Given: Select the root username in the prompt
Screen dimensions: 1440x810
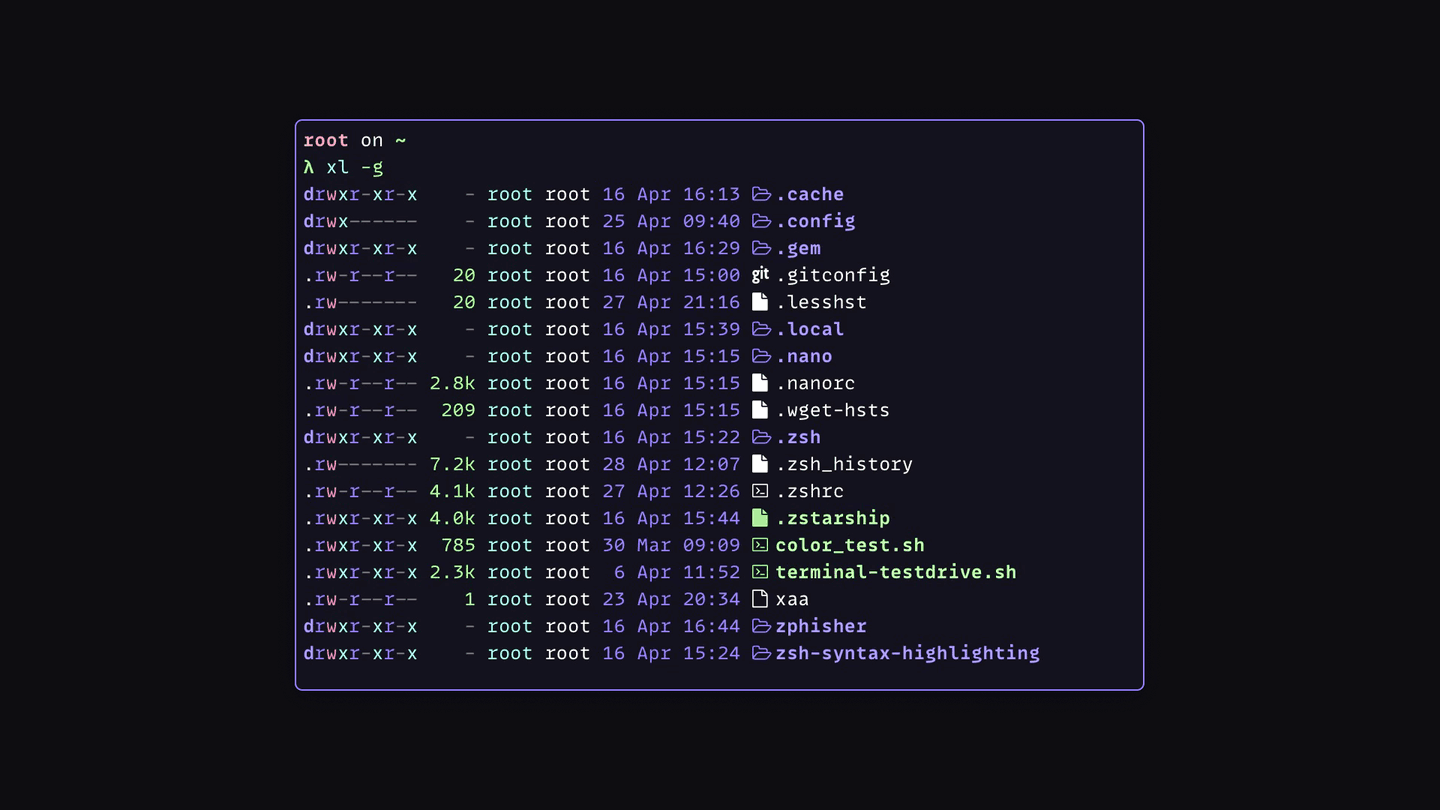Looking at the screenshot, I should click(325, 140).
